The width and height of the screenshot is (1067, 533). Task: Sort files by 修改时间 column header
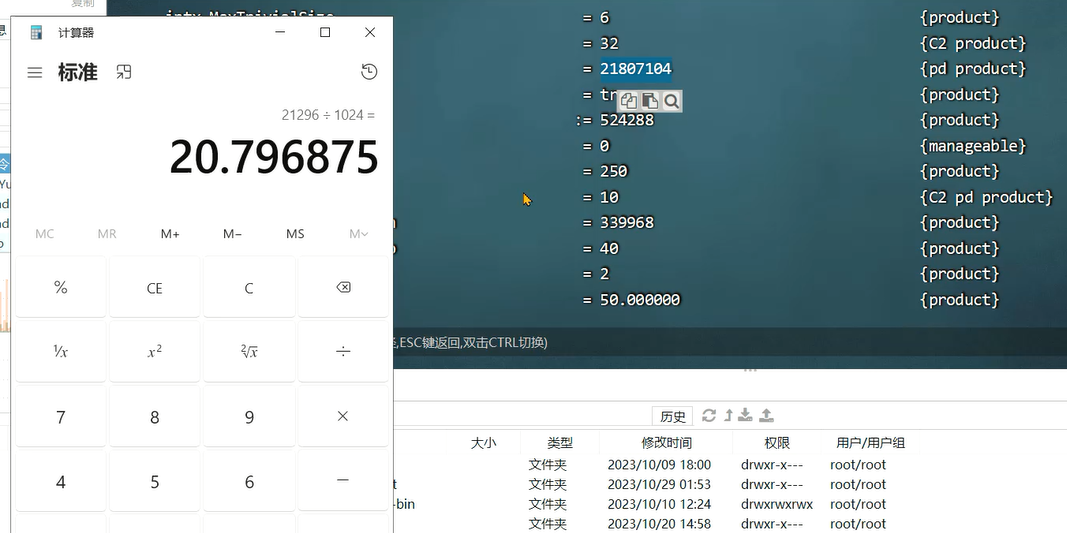[666, 443]
